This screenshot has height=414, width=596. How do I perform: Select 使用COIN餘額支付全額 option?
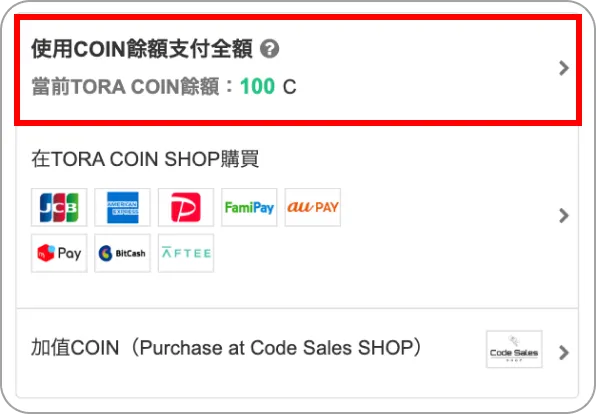tap(142, 49)
